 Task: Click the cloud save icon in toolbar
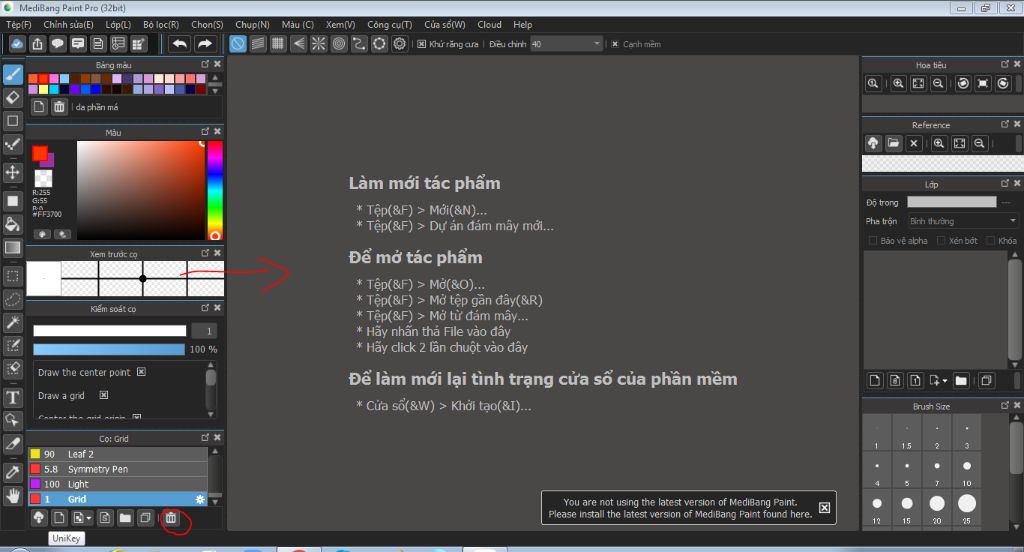[x=17, y=44]
